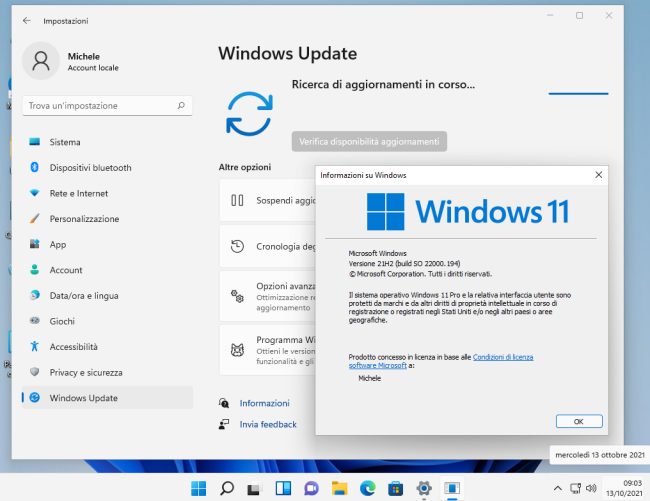Open the Informazioni help link
650x501 pixels.
point(264,403)
